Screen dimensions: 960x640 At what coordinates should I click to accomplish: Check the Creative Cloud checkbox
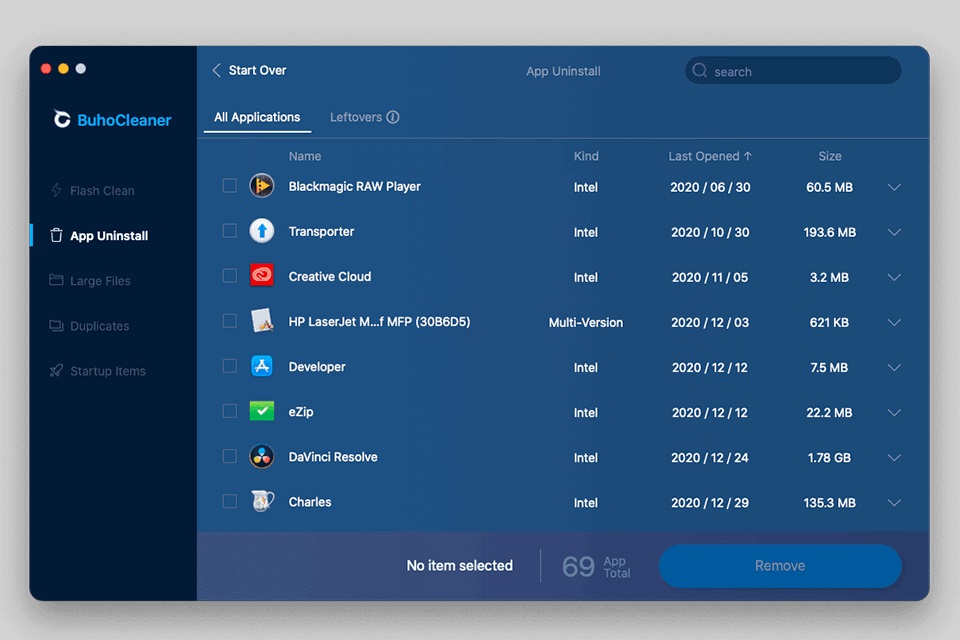230,276
